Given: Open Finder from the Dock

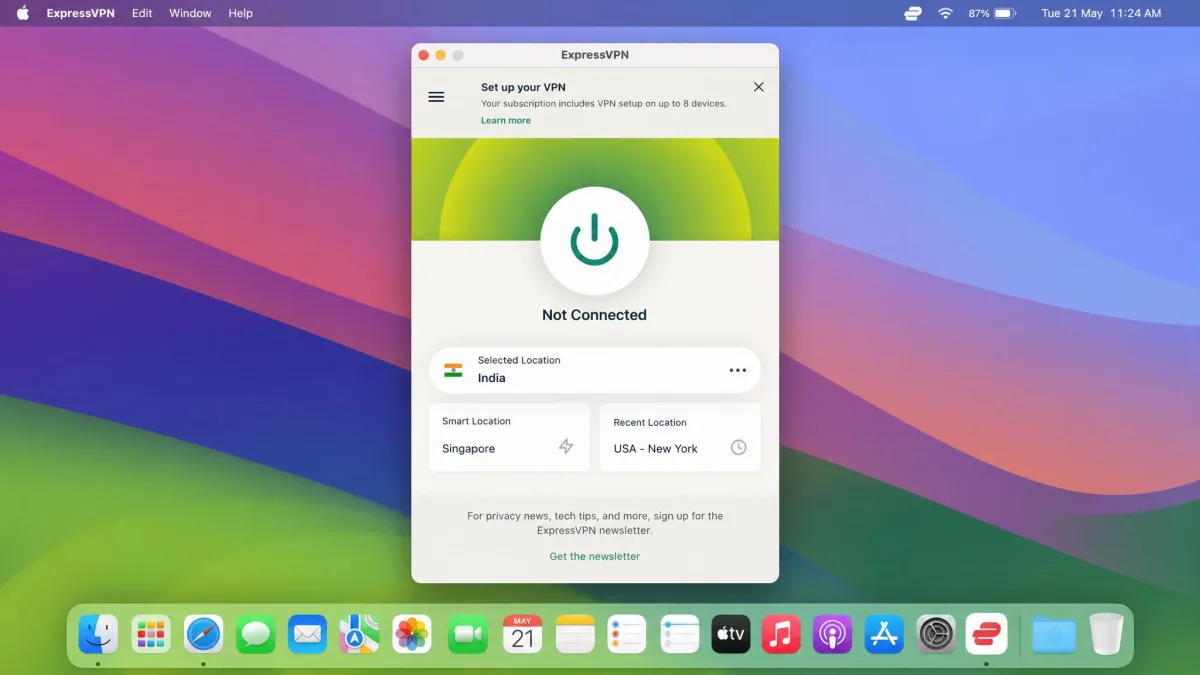Looking at the screenshot, I should (x=98, y=634).
